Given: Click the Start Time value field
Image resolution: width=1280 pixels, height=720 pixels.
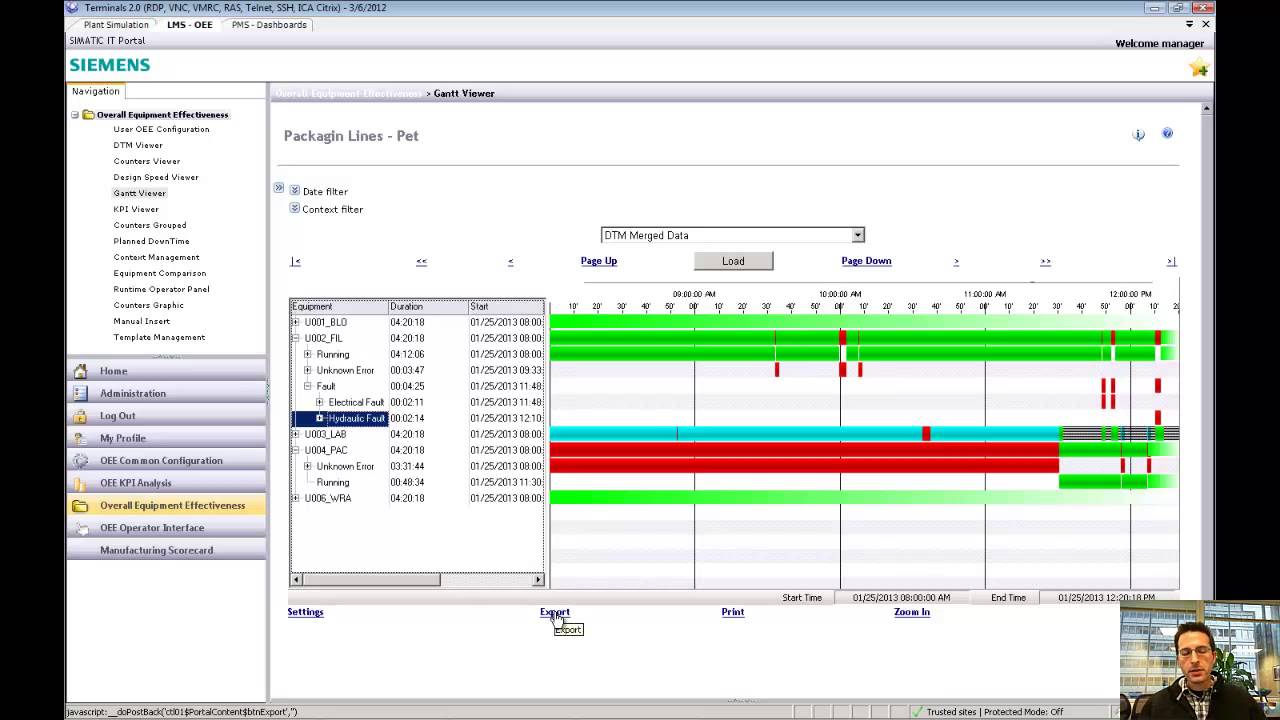Looking at the screenshot, I should [x=901, y=598].
